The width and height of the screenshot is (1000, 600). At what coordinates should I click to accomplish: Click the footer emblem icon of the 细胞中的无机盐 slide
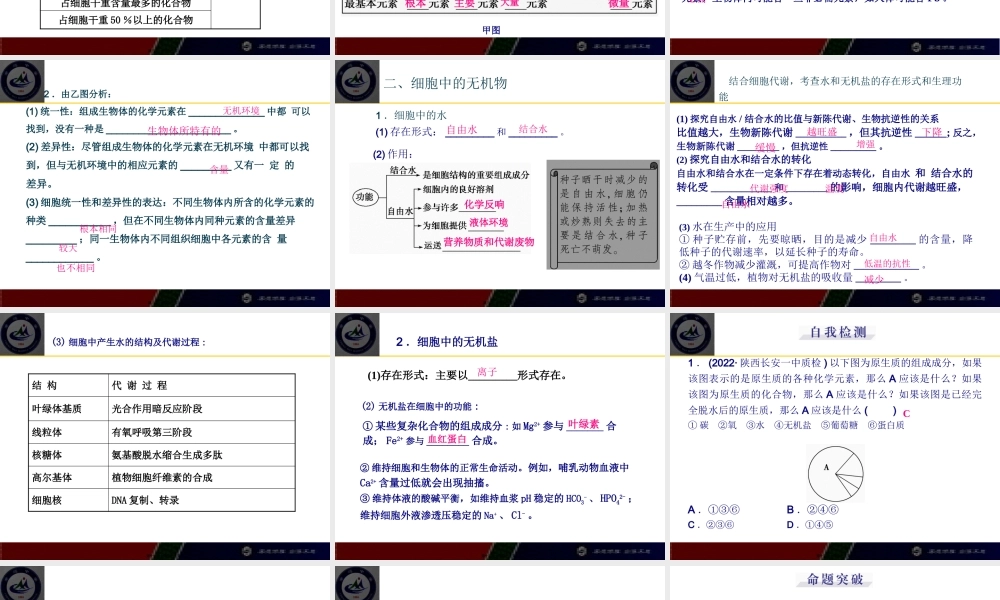pyautogui.click(x=582, y=551)
